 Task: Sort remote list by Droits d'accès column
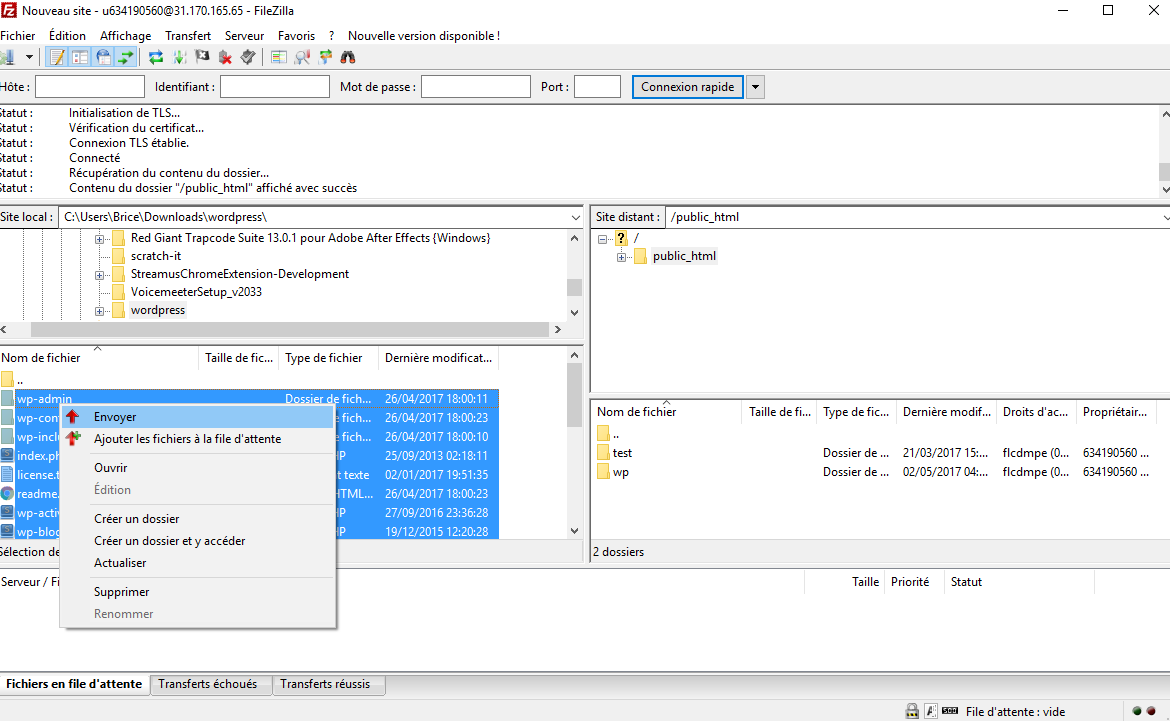[x=1036, y=412]
